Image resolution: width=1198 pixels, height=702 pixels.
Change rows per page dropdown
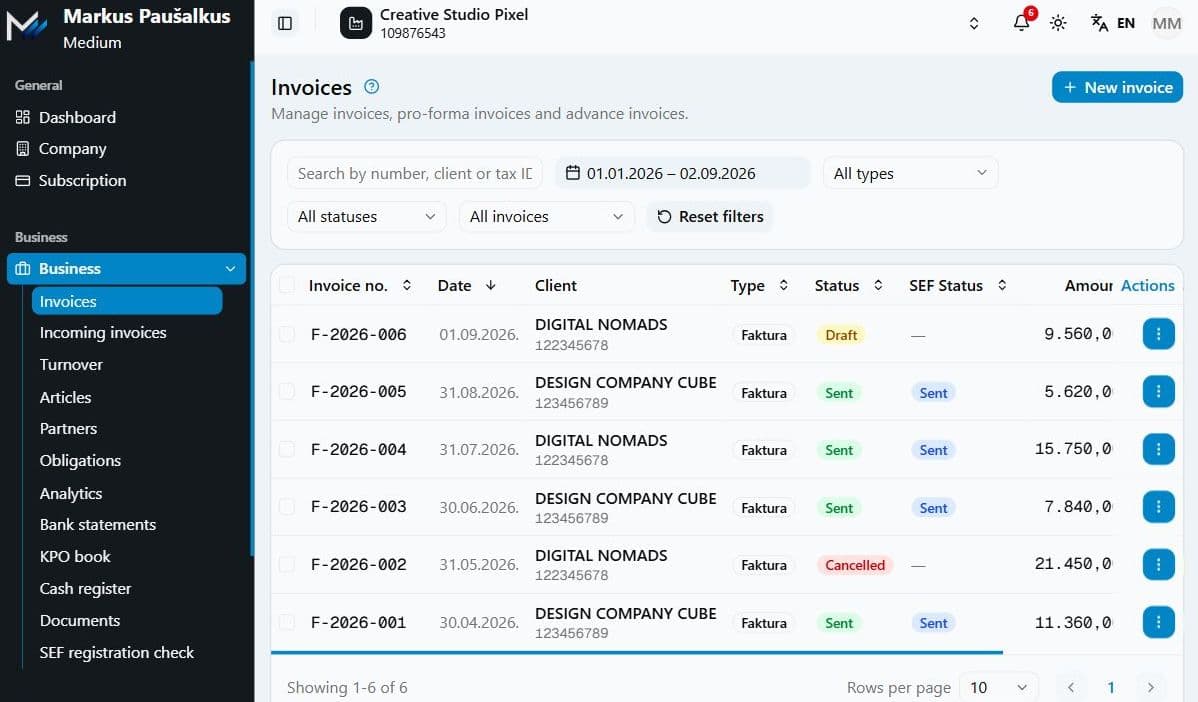999,687
